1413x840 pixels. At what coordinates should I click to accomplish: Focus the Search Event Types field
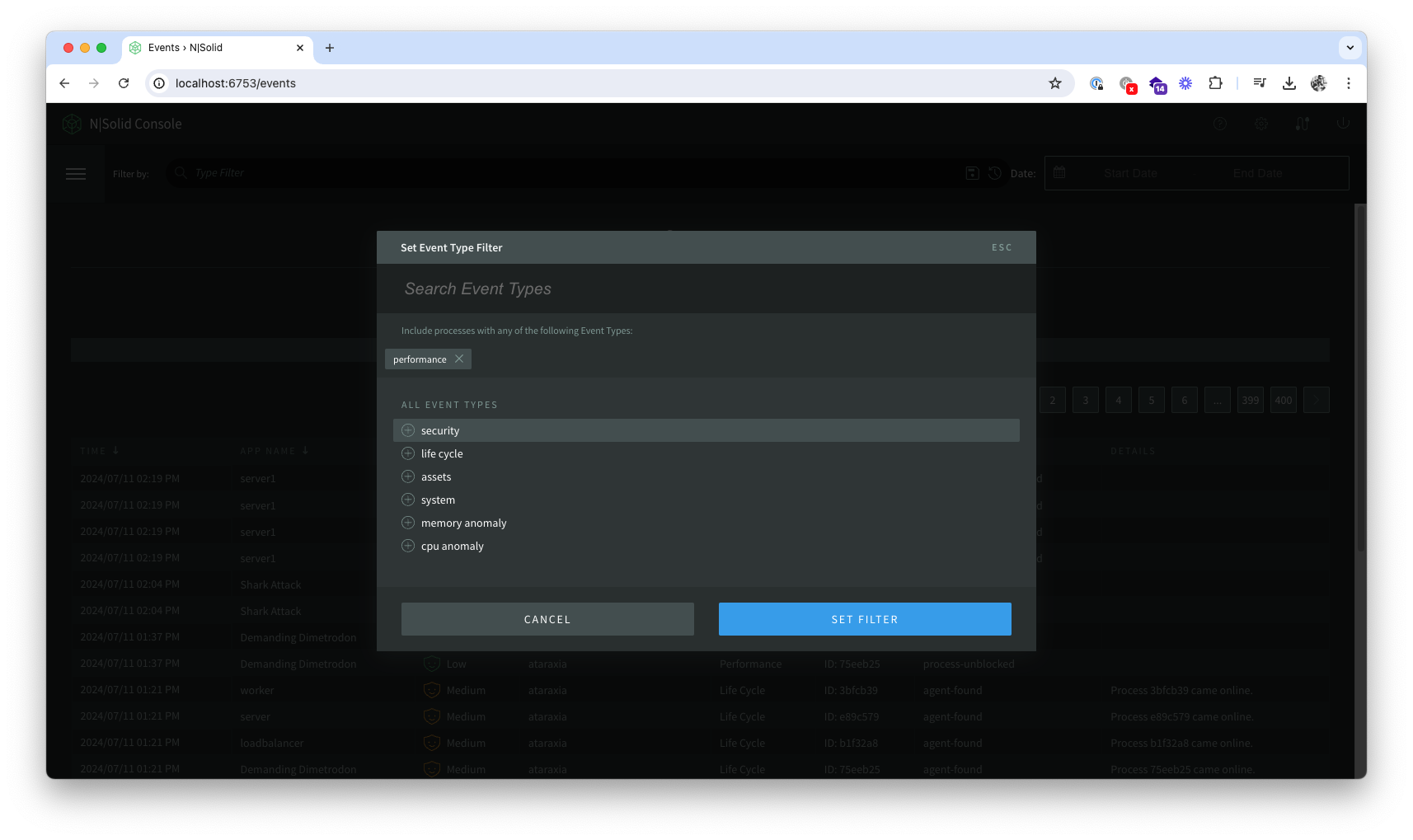pos(706,289)
